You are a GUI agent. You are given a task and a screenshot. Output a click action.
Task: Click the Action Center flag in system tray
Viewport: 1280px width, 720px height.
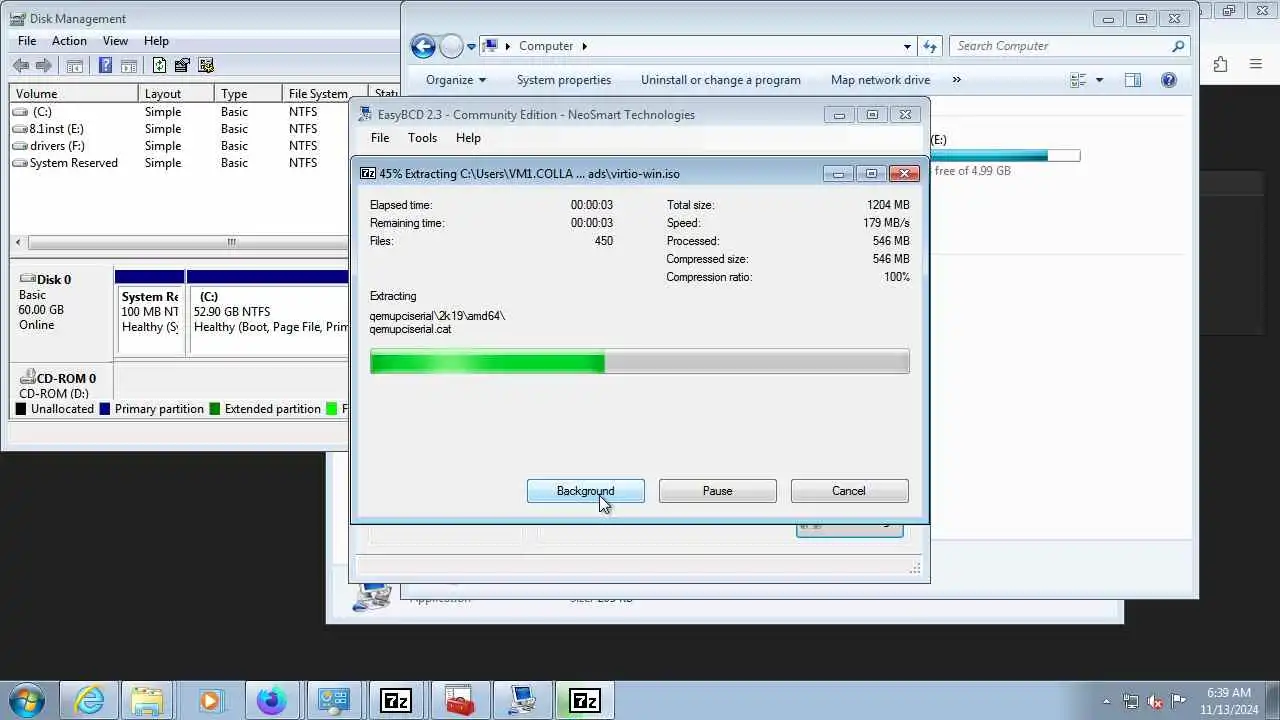click(1178, 701)
